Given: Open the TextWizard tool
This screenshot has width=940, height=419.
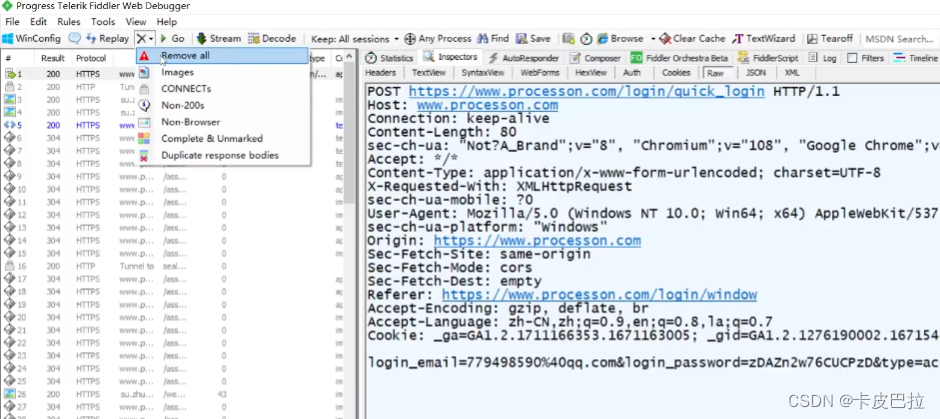Looking at the screenshot, I should click(765, 38).
